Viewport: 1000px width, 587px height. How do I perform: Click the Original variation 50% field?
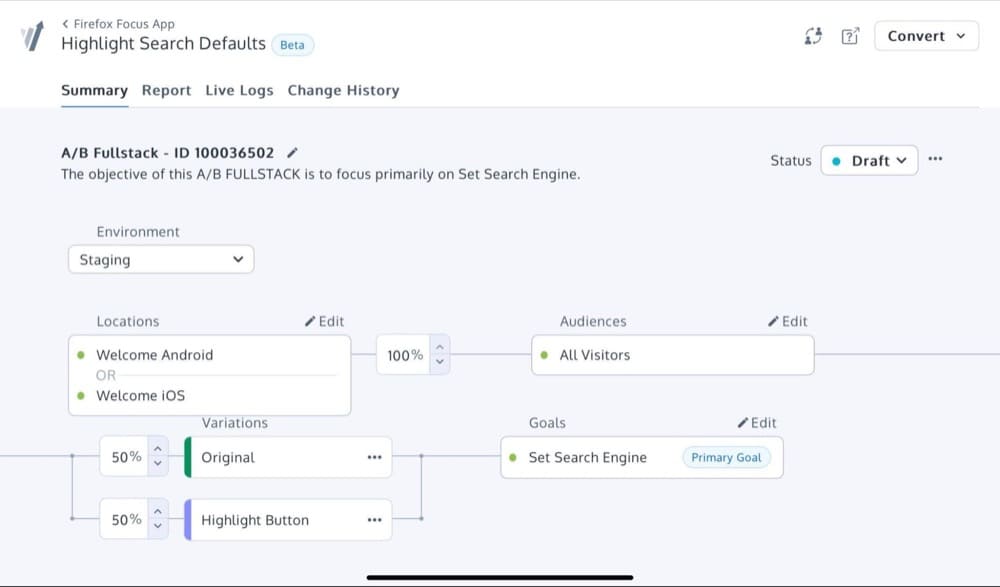[126, 457]
